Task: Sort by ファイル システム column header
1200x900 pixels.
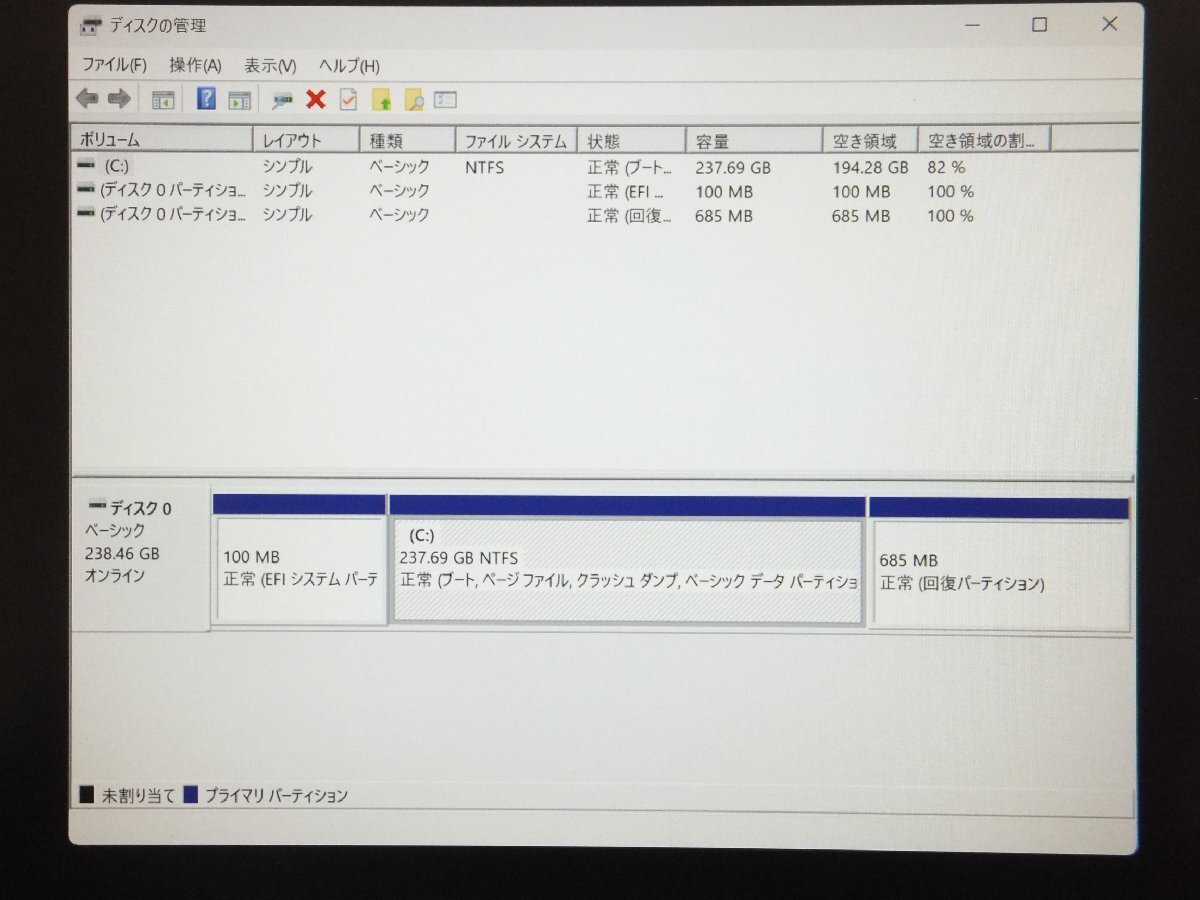Action: point(516,140)
